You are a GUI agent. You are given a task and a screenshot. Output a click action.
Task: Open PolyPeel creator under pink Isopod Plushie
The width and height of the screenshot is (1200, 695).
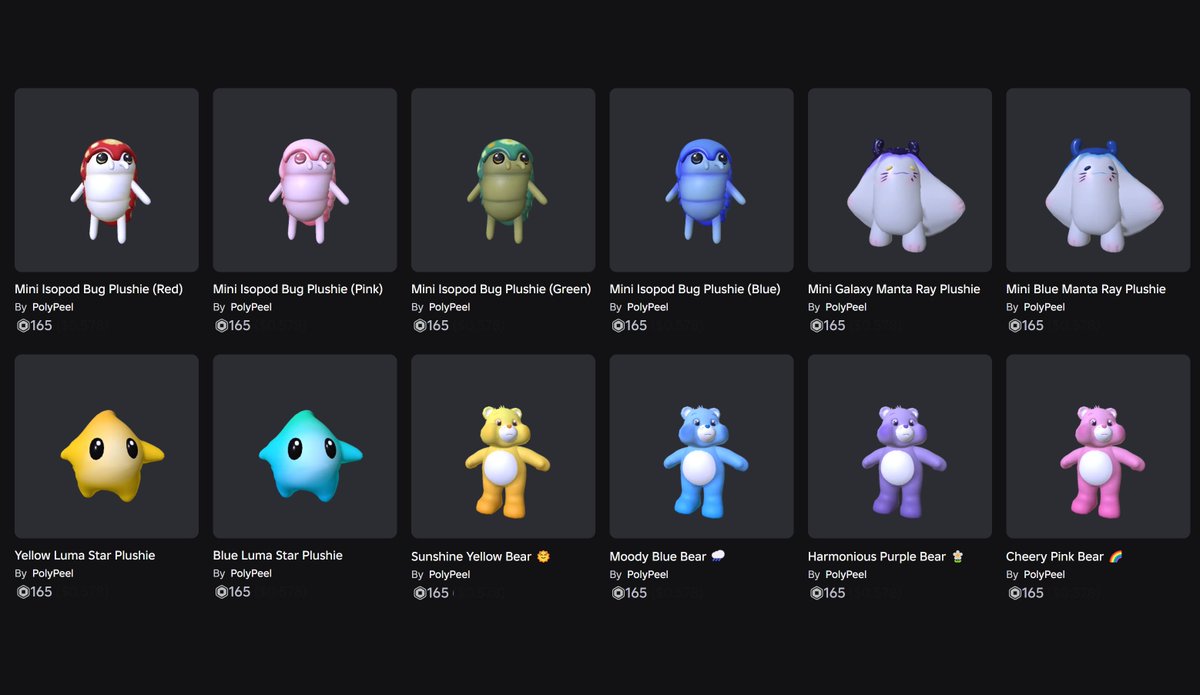click(x=251, y=307)
